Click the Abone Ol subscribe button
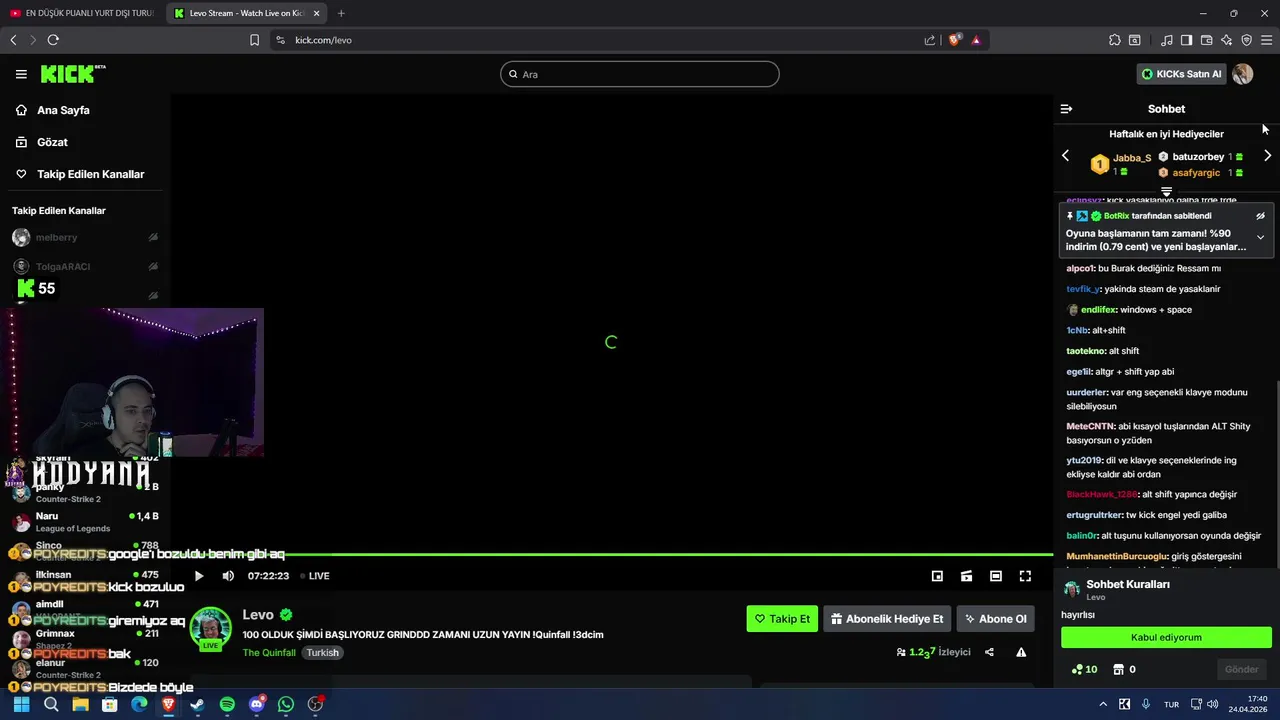Screen dimensions: 1280x720 (x=995, y=619)
